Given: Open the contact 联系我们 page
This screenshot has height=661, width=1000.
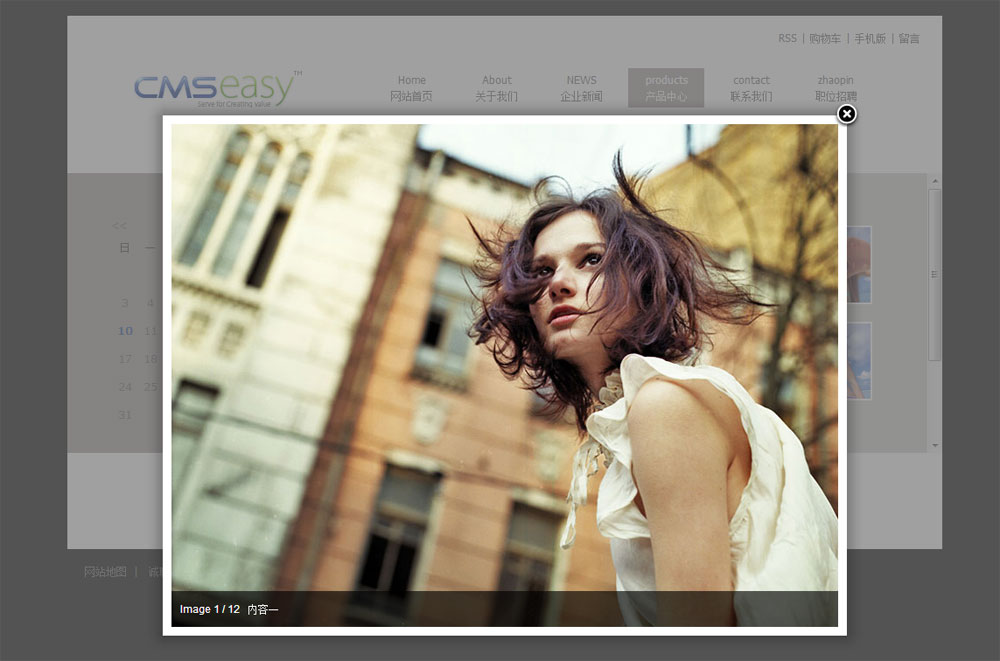Looking at the screenshot, I should click(751, 88).
